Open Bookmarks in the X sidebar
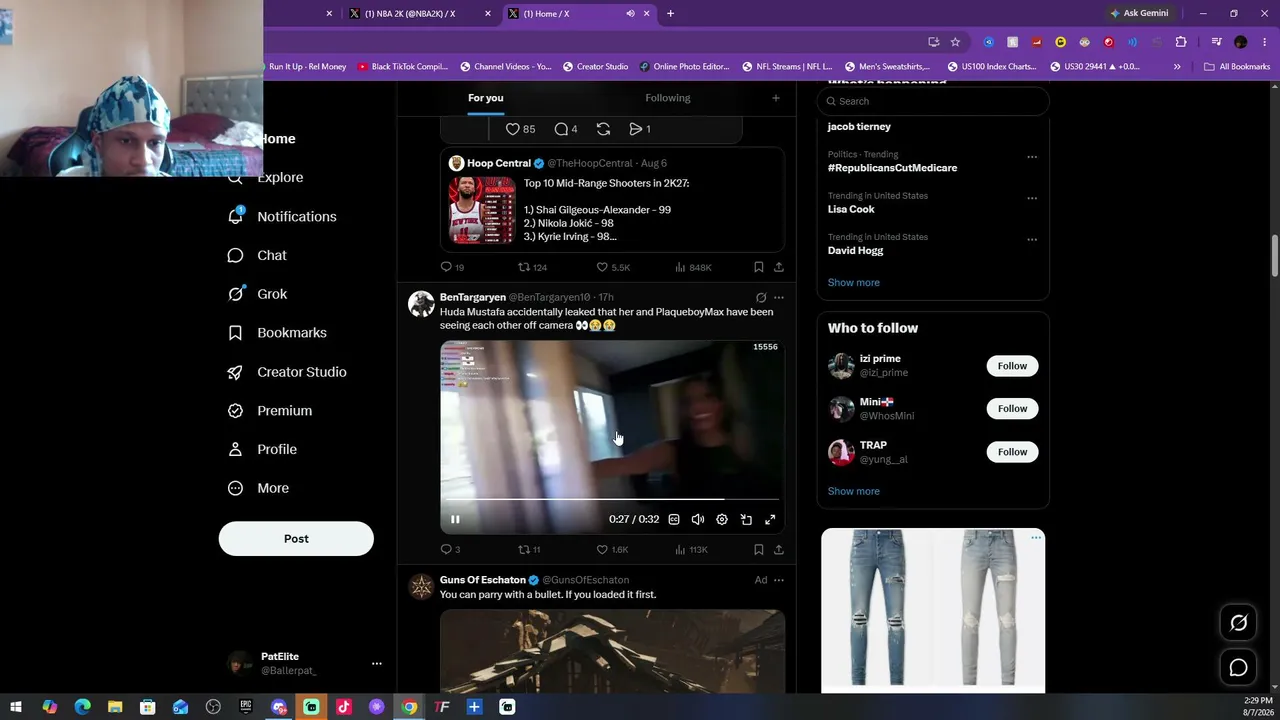The width and height of the screenshot is (1280, 720). click(x=277, y=333)
